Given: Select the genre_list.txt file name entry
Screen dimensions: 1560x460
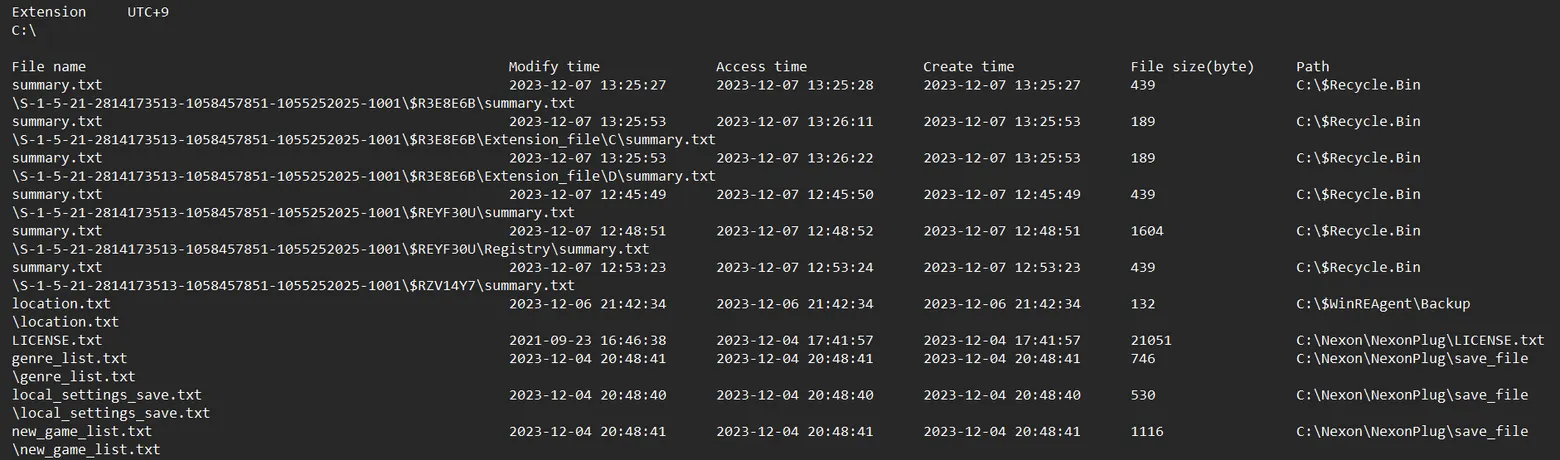Looking at the screenshot, I should coord(69,358).
